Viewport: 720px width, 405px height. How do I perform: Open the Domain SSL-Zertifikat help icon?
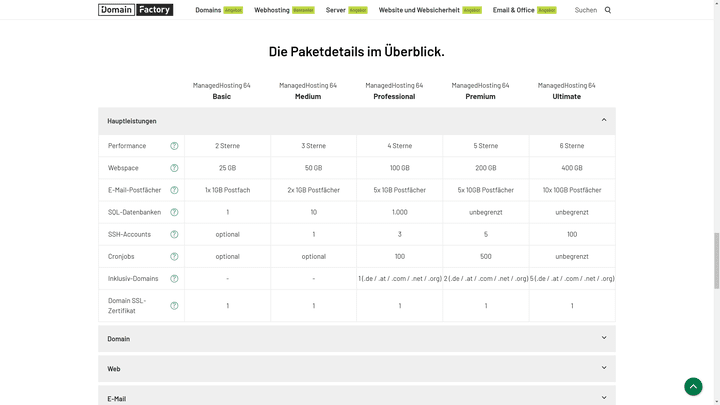pos(174,306)
